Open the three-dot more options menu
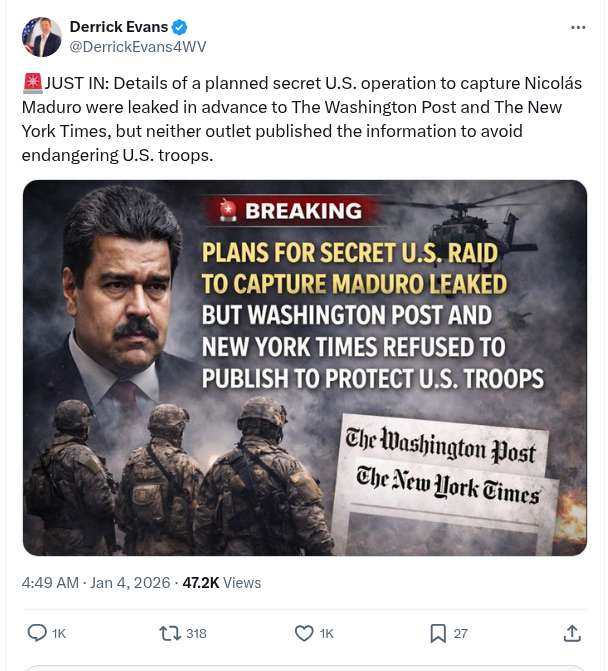608x671 pixels. coord(578,27)
